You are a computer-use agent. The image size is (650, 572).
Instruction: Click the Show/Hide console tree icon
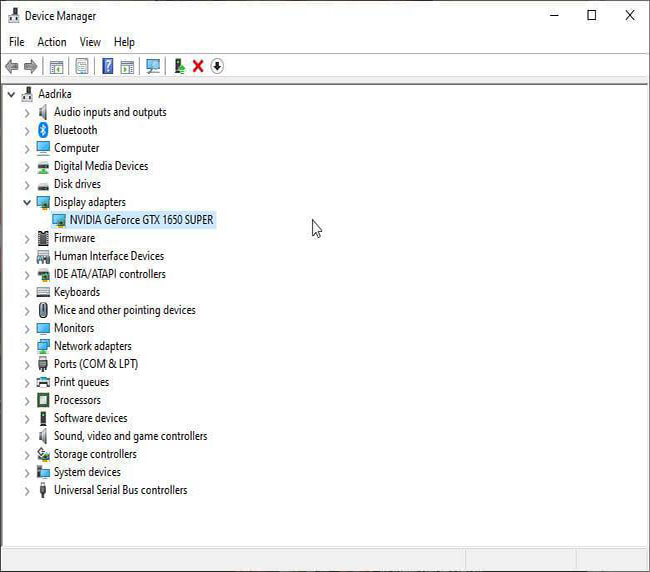click(x=57, y=66)
